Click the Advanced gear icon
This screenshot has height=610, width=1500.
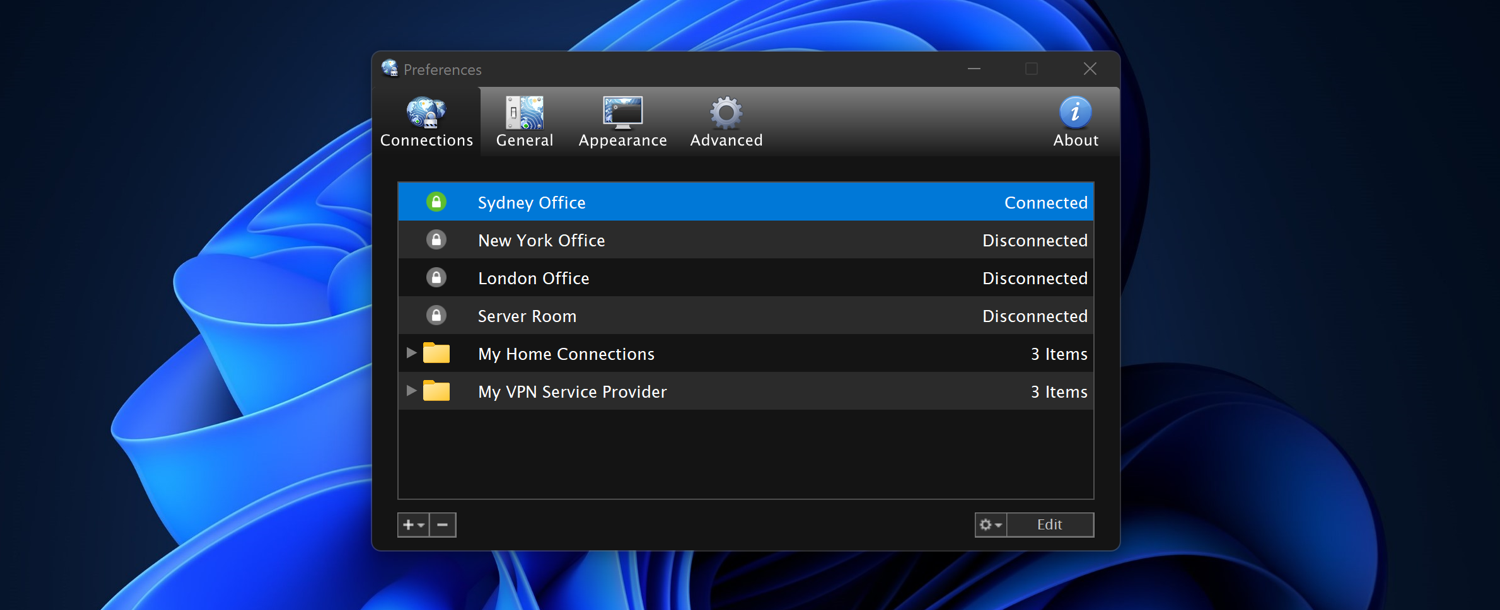[726, 113]
